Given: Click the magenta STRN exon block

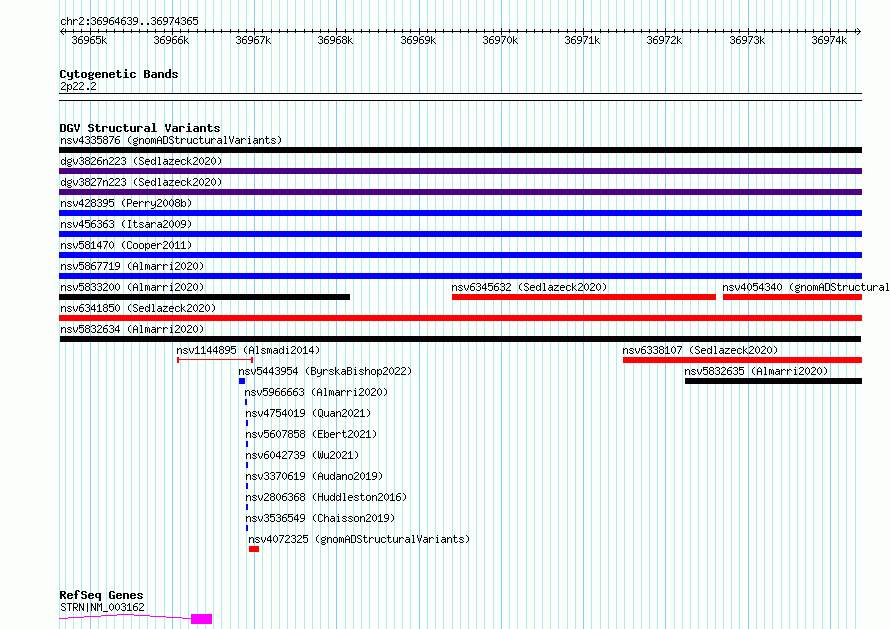Looking at the screenshot, I should point(201,619).
